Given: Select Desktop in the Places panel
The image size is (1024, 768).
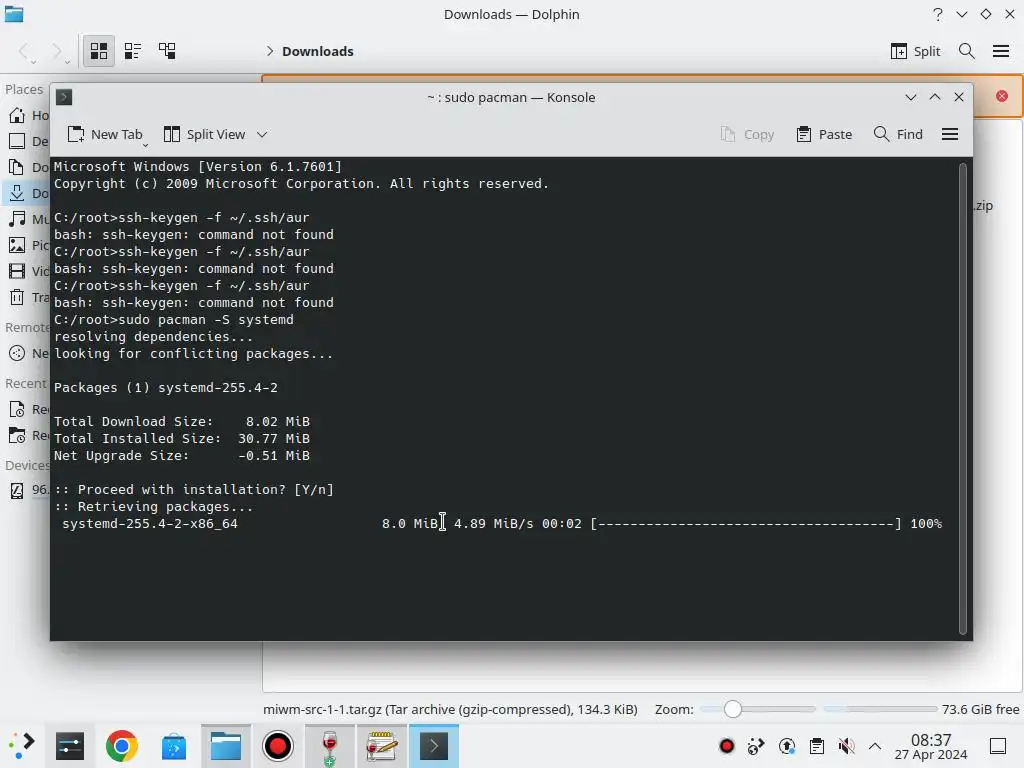Looking at the screenshot, I should (x=27, y=141).
